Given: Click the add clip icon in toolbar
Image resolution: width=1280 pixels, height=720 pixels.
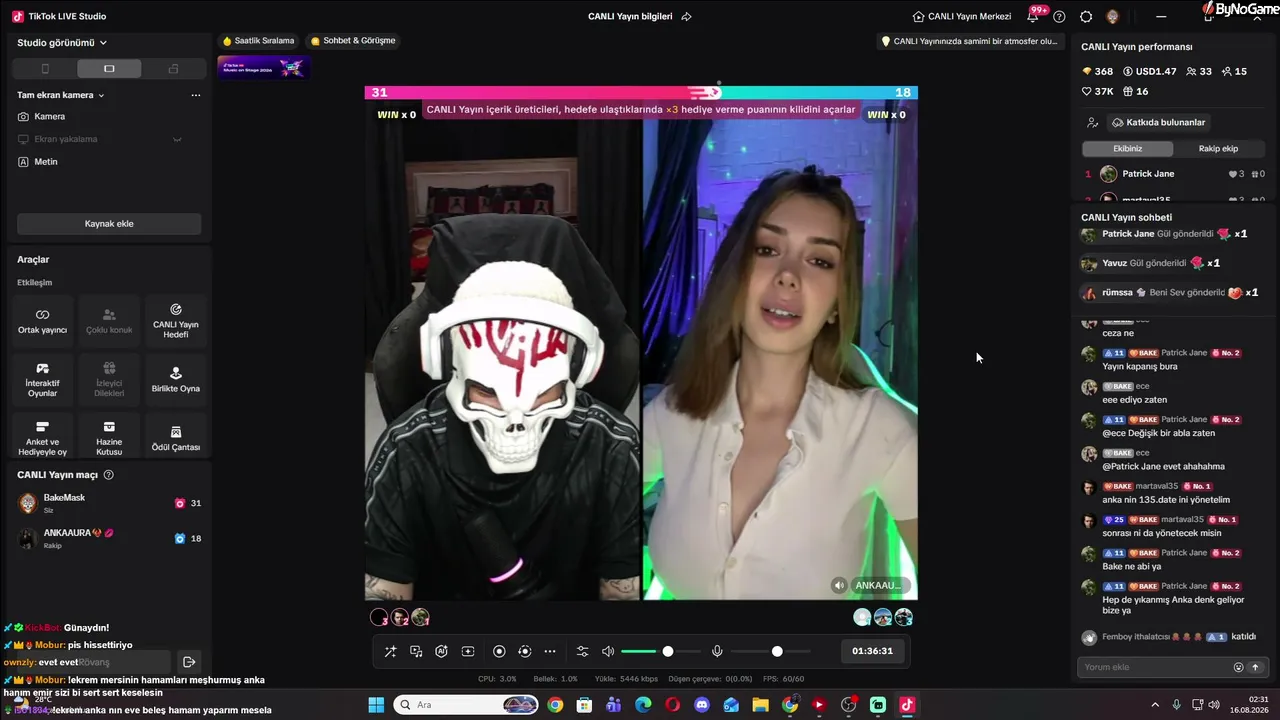Looking at the screenshot, I should click(468, 651).
